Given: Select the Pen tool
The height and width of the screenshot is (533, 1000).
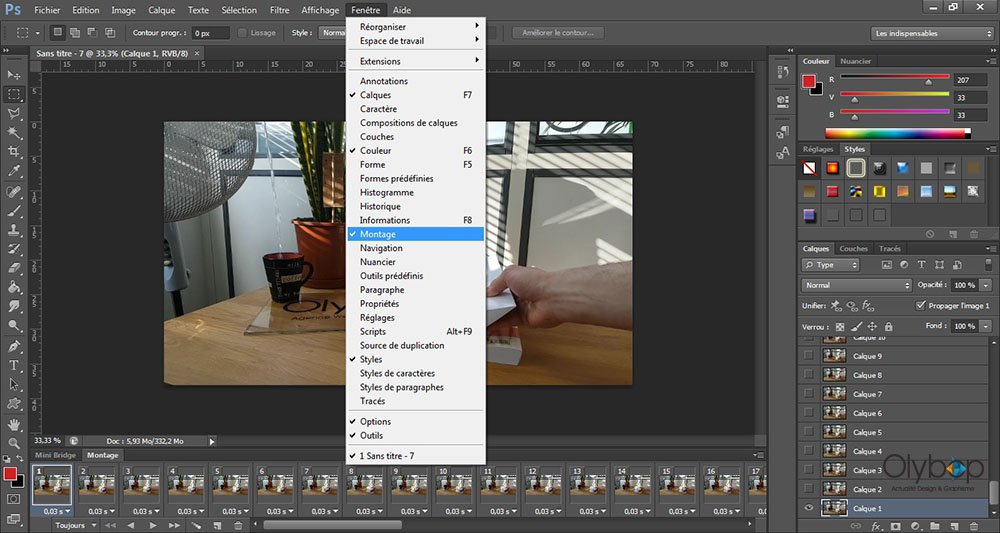Looking at the screenshot, I should point(13,346).
